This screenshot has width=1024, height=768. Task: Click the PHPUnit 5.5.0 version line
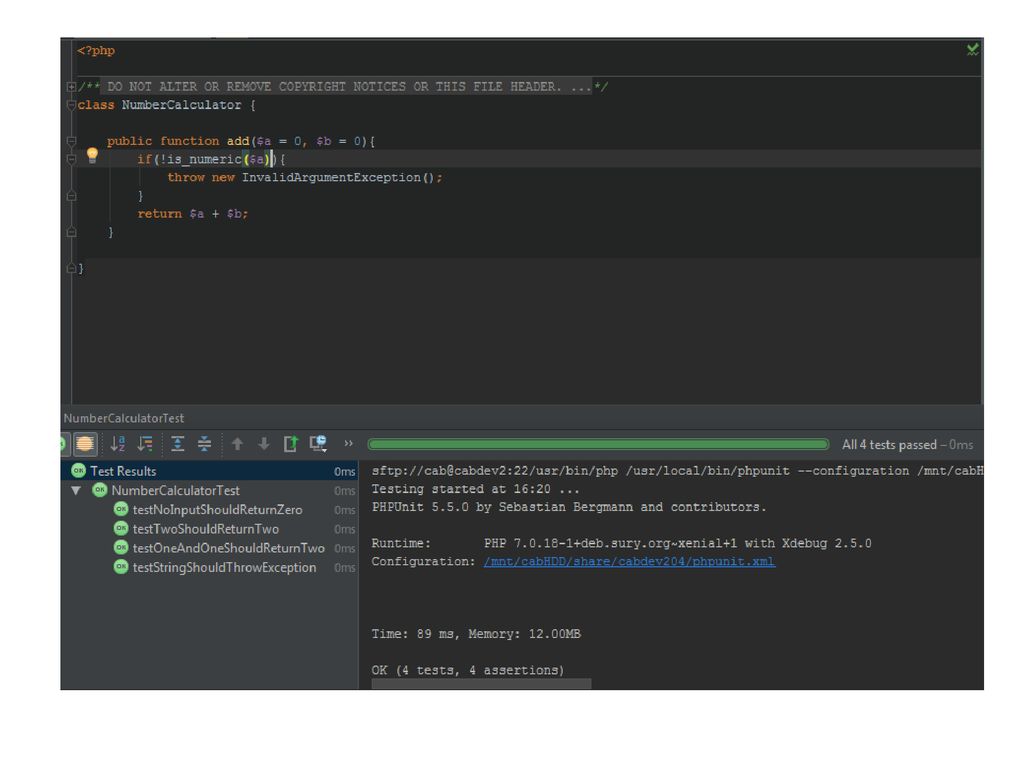569,507
